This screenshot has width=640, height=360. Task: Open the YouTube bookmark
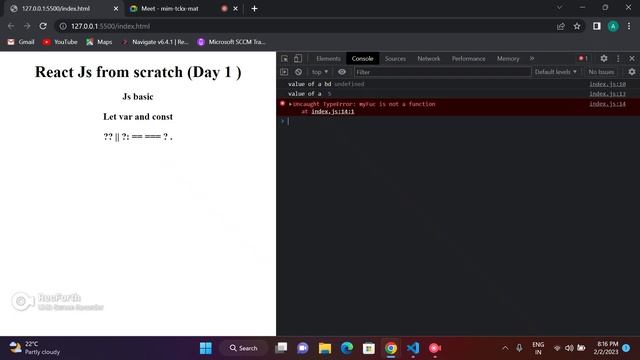point(60,42)
